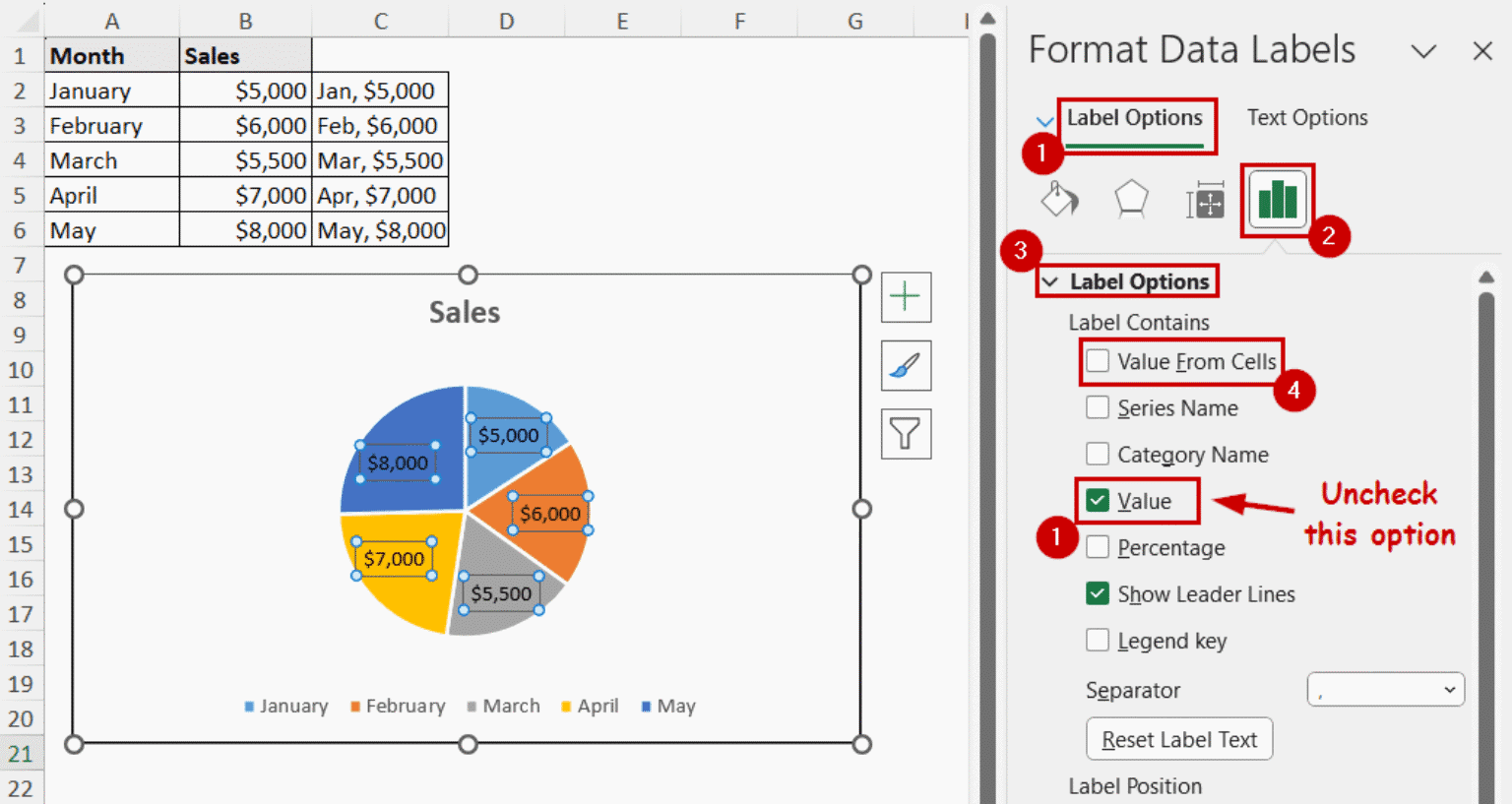Open Effects pentagon icon
1512x804 pixels.
[x=1131, y=200]
